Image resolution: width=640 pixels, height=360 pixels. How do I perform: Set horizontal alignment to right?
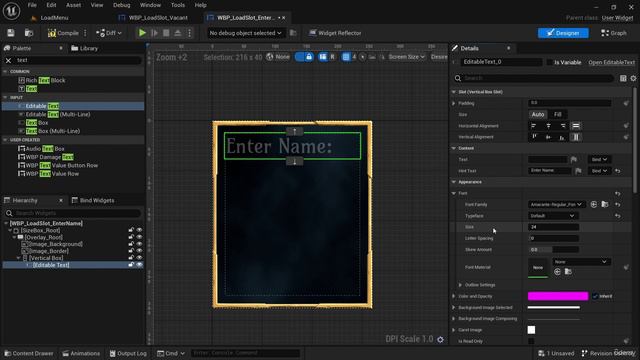click(562, 126)
